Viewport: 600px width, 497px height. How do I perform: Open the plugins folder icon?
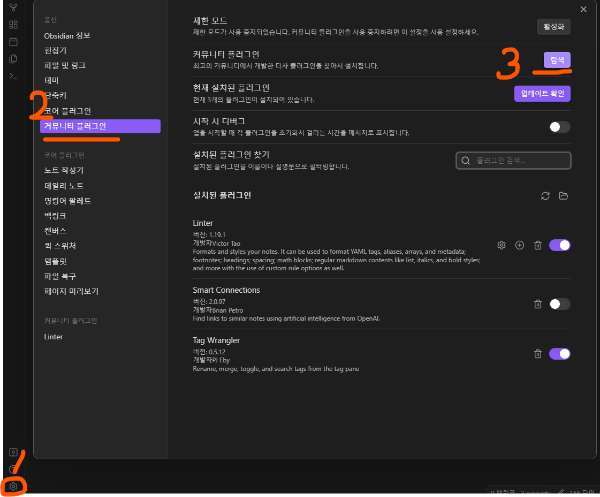[563, 196]
